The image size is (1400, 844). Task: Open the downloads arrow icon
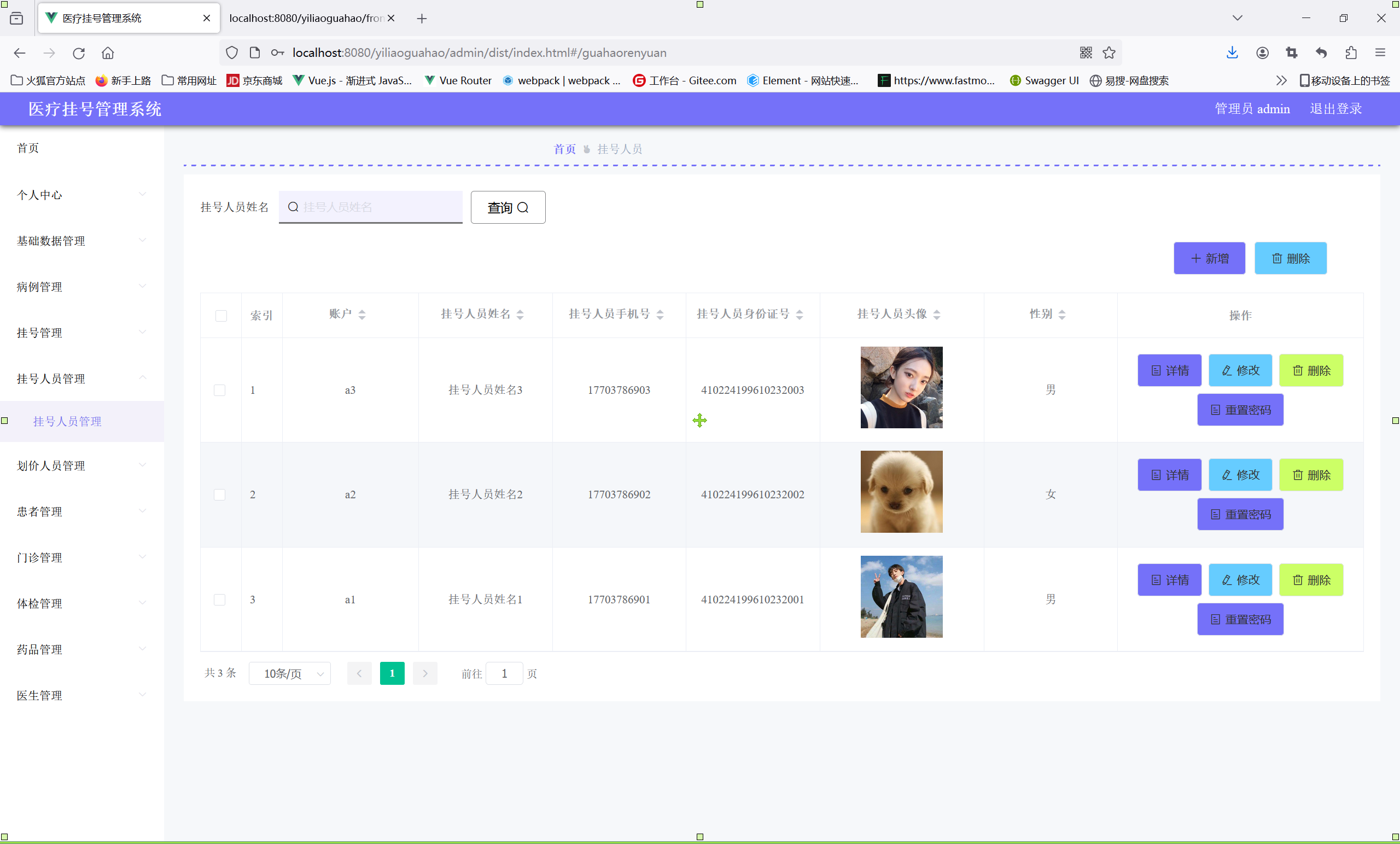(1232, 53)
